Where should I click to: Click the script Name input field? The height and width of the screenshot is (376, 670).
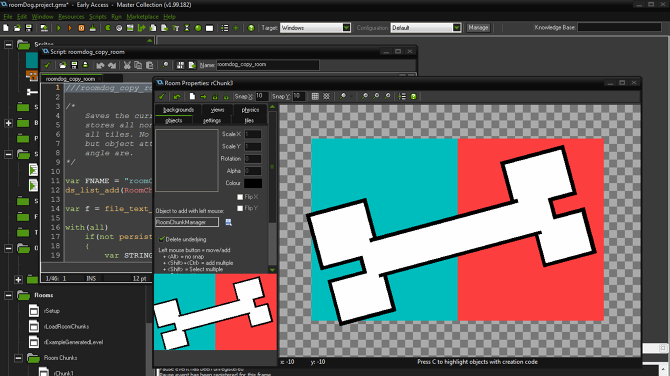[267, 65]
